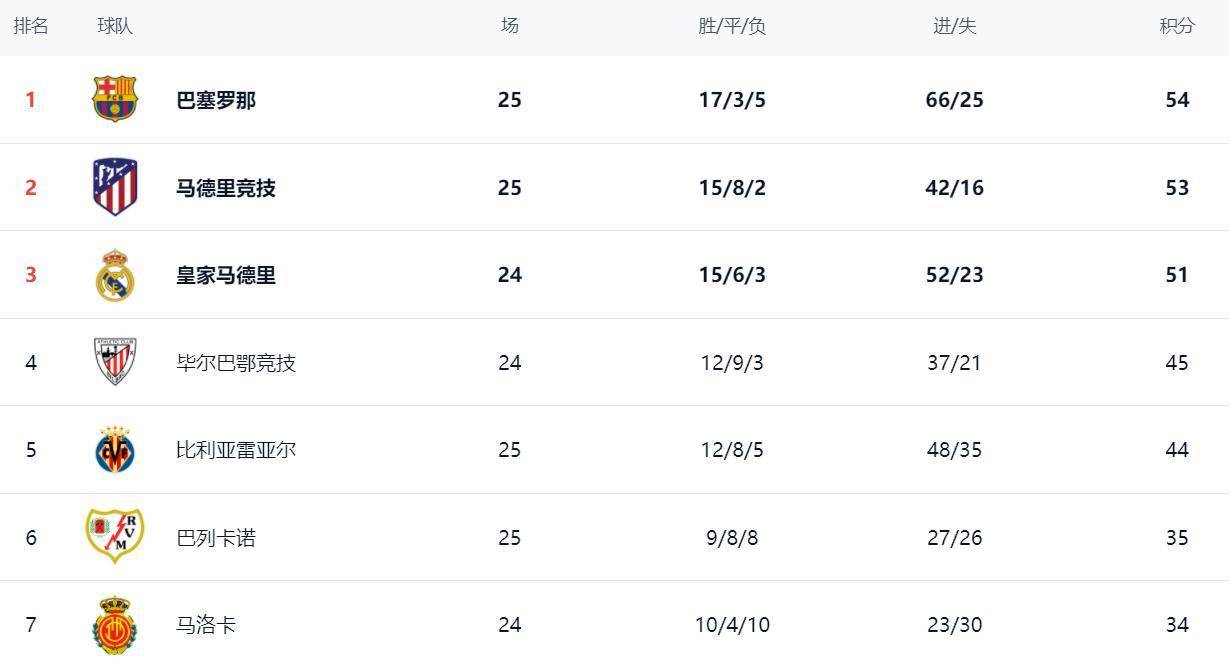Click the Atlético Madrid club crest
This screenshot has height=664, width=1229.
tap(115, 187)
